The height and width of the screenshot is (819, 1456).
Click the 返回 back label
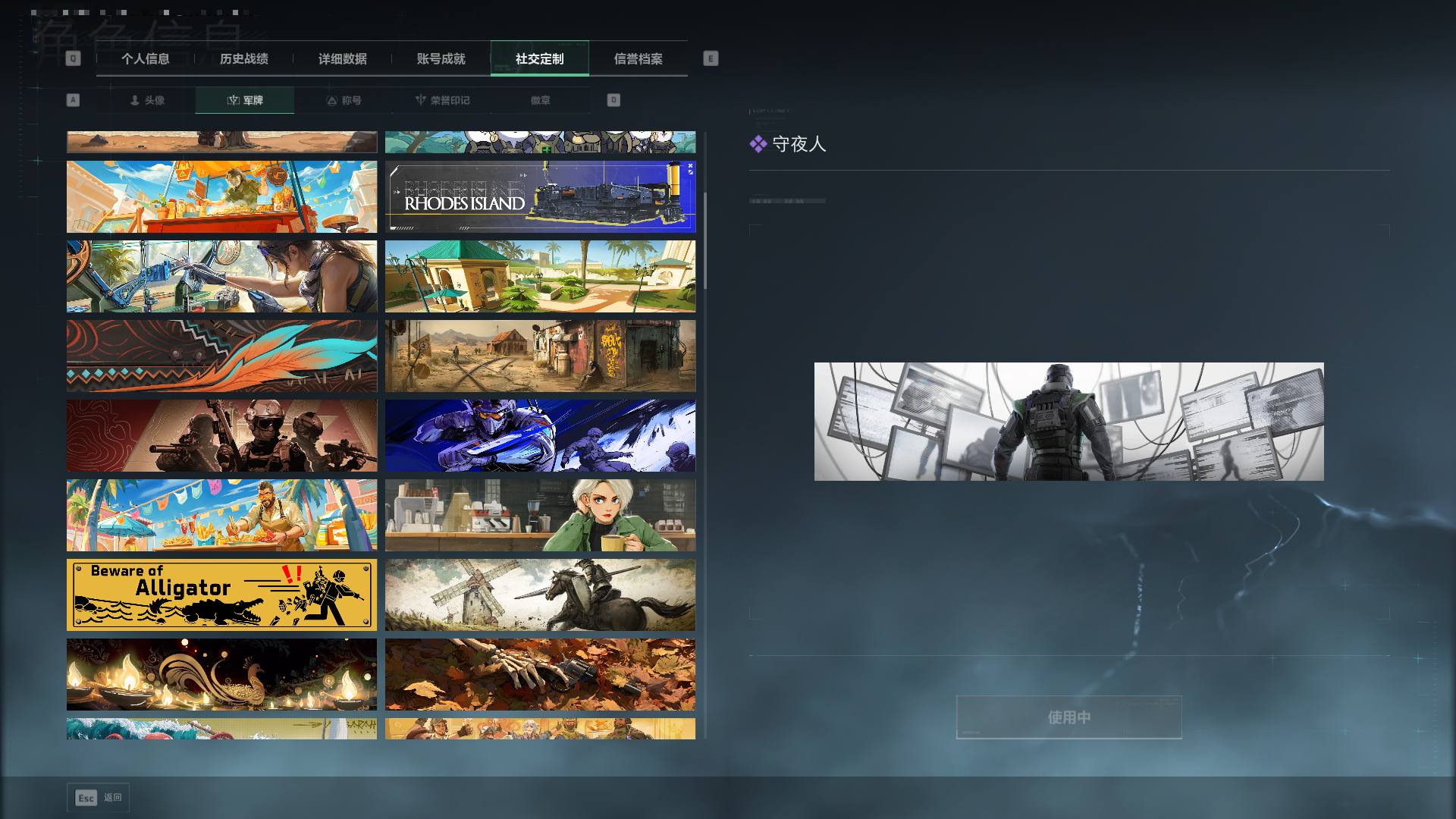coord(113,798)
